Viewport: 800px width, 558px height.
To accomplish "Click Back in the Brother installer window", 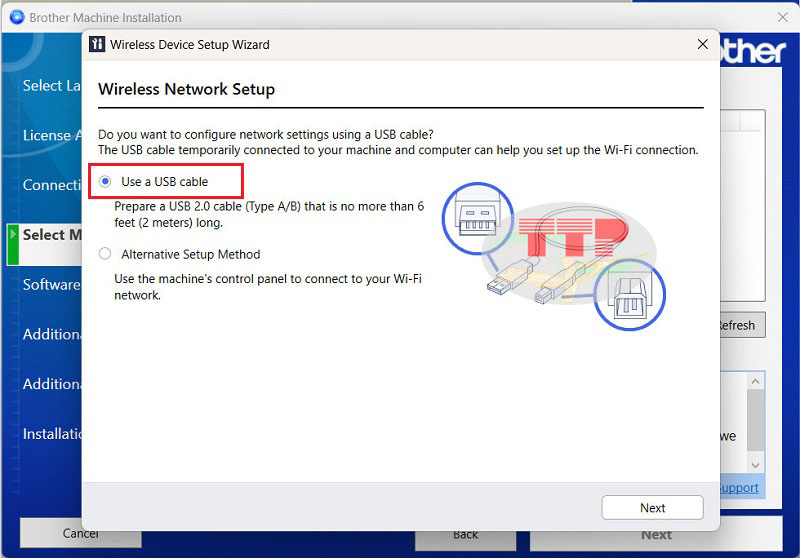I will [x=465, y=540].
